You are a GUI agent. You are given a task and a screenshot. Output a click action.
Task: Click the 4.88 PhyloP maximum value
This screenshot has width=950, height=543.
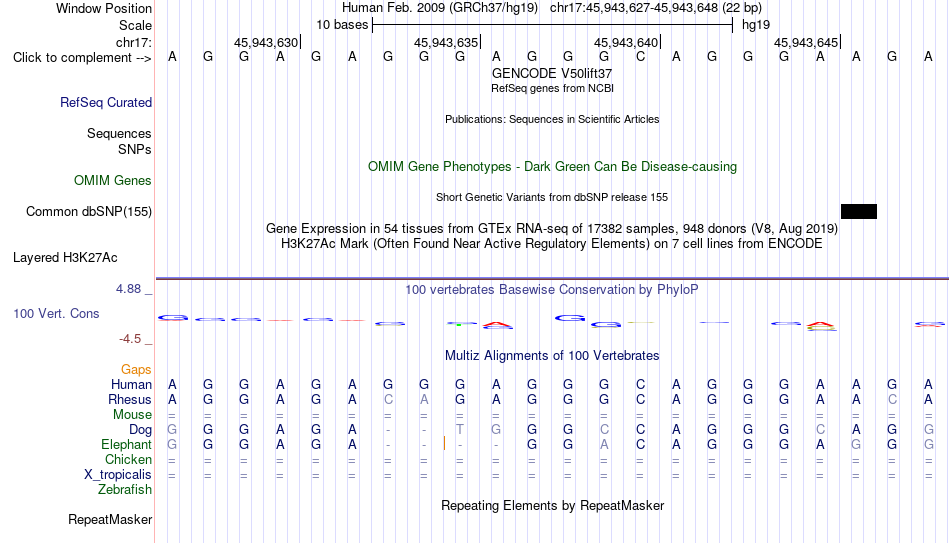[128, 289]
